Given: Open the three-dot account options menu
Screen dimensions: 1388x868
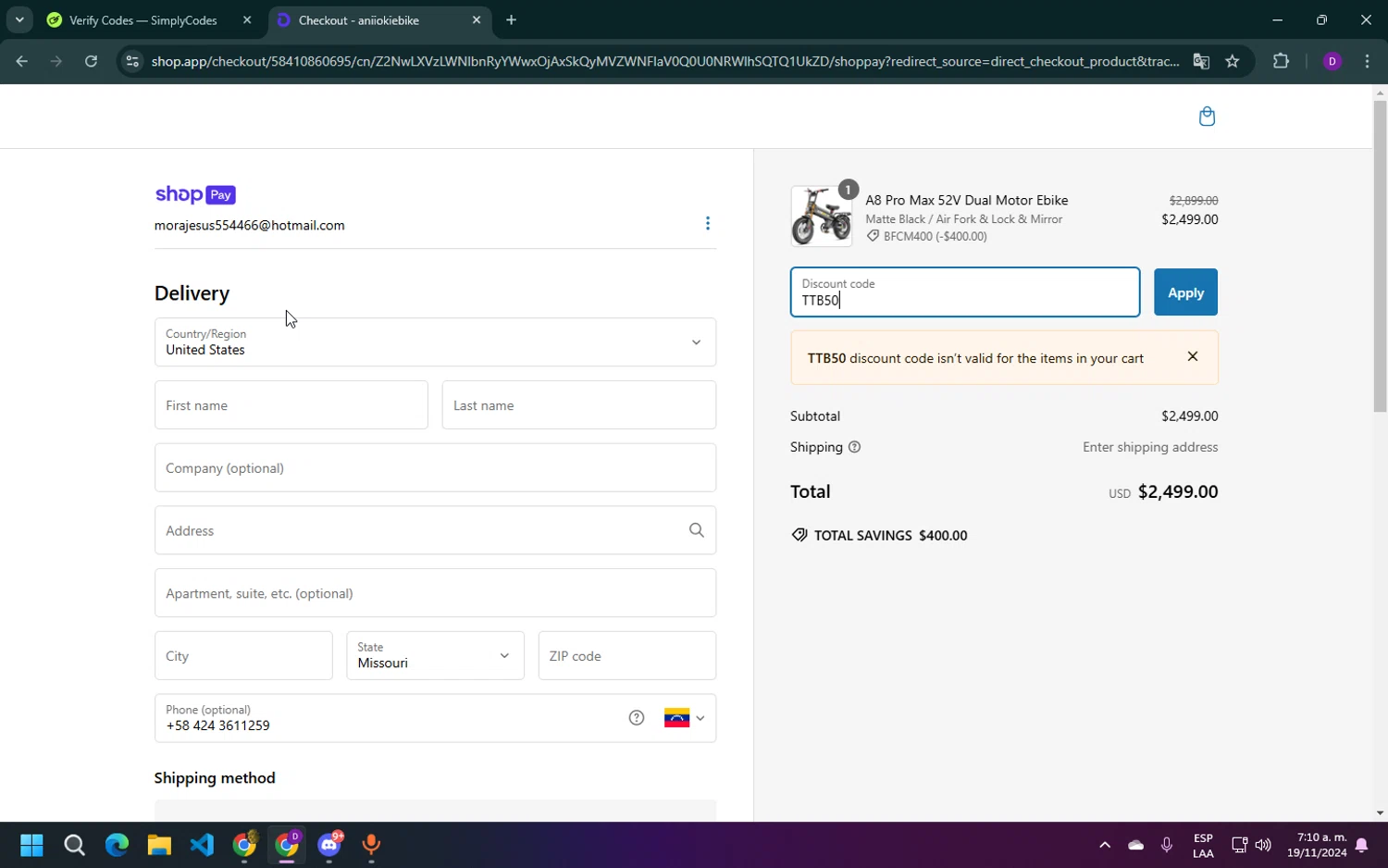Looking at the screenshot, I should 708,223.
